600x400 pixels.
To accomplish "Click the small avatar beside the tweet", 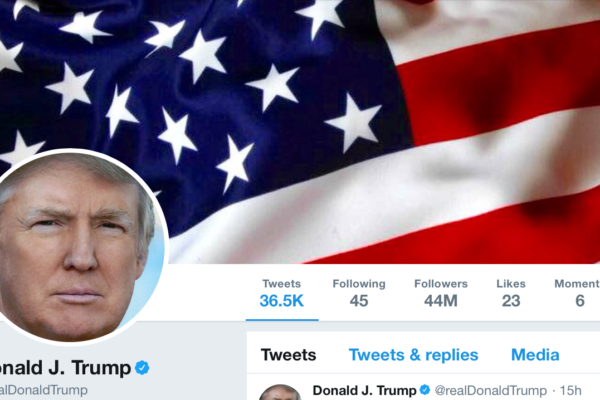I will [x=280, y=392].
